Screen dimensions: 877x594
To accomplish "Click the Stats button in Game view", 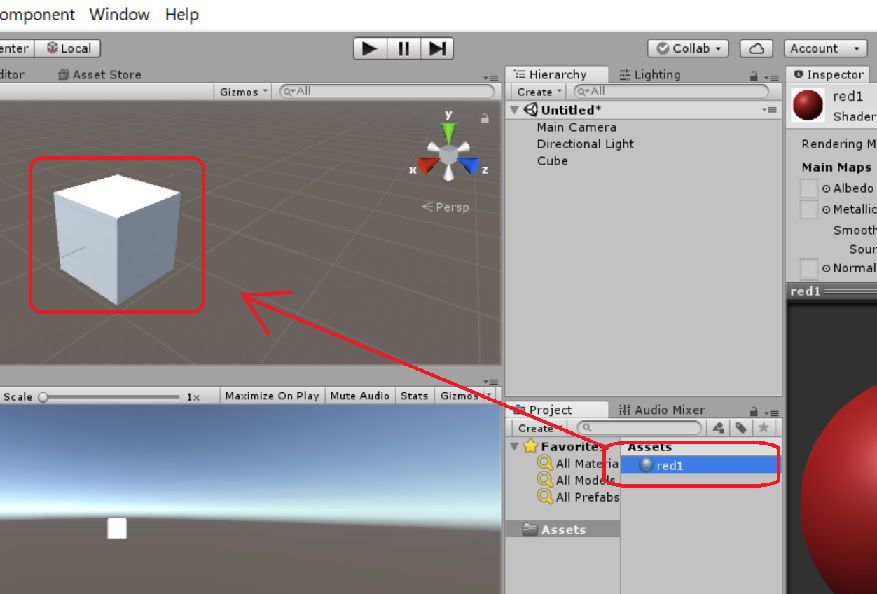I will click(414, 396).
